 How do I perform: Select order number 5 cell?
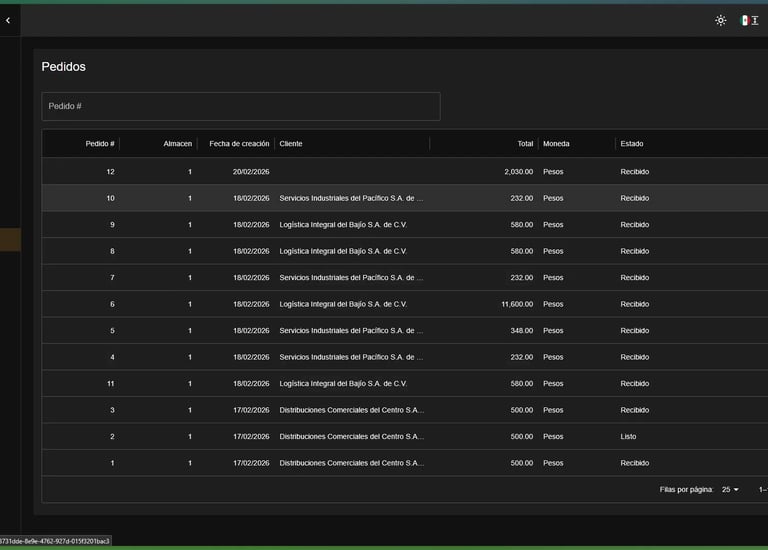[x=113, y=331]
